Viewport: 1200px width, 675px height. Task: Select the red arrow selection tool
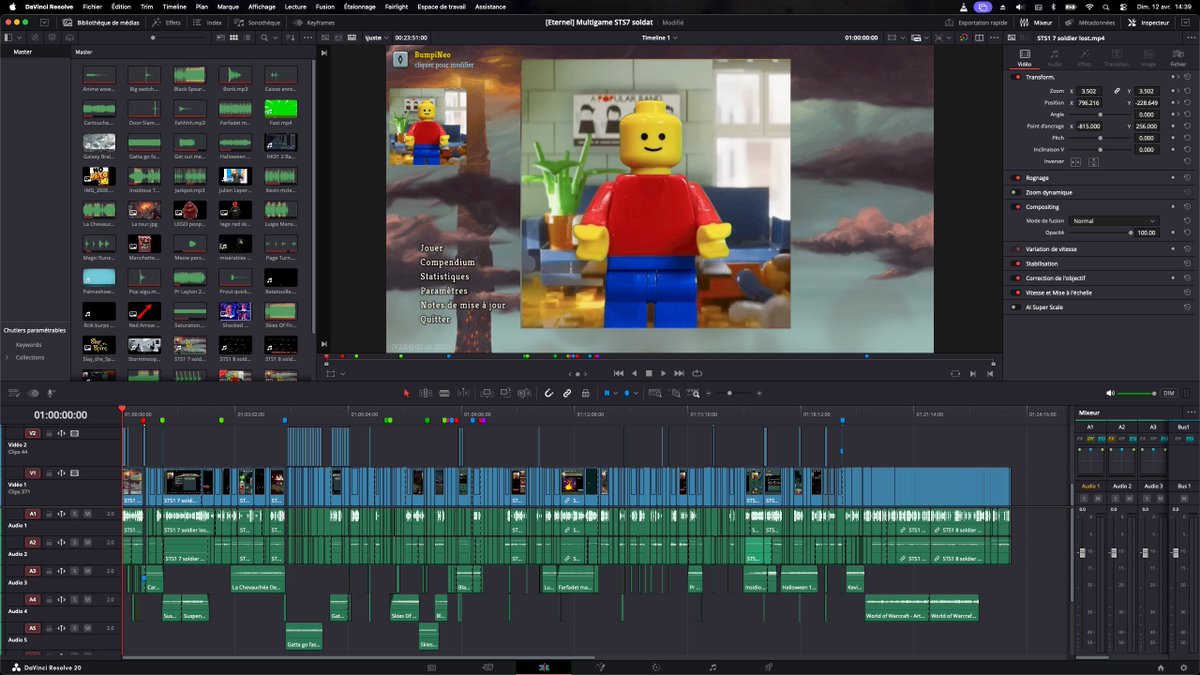(406, 393)
